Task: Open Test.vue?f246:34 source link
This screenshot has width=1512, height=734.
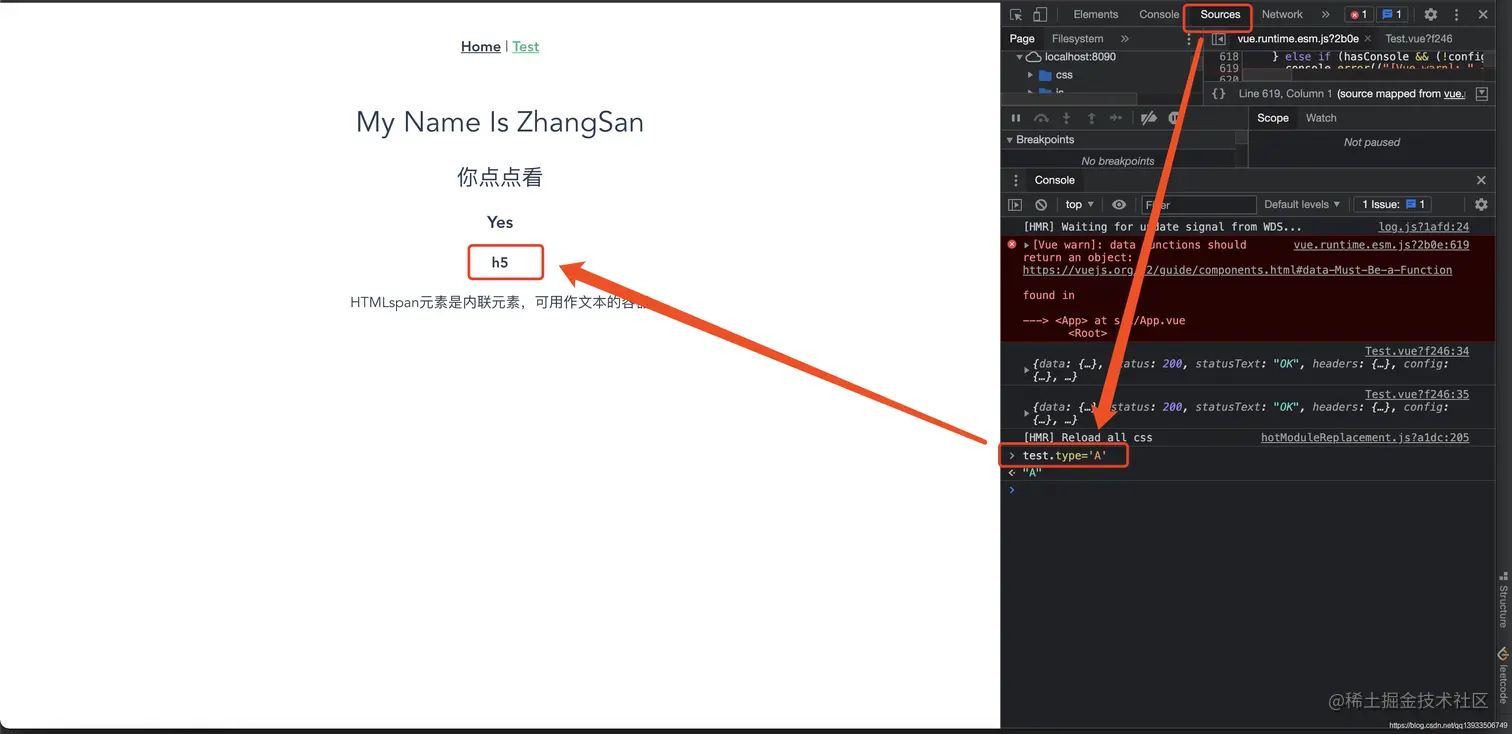Action: [x=1417, y=351]
